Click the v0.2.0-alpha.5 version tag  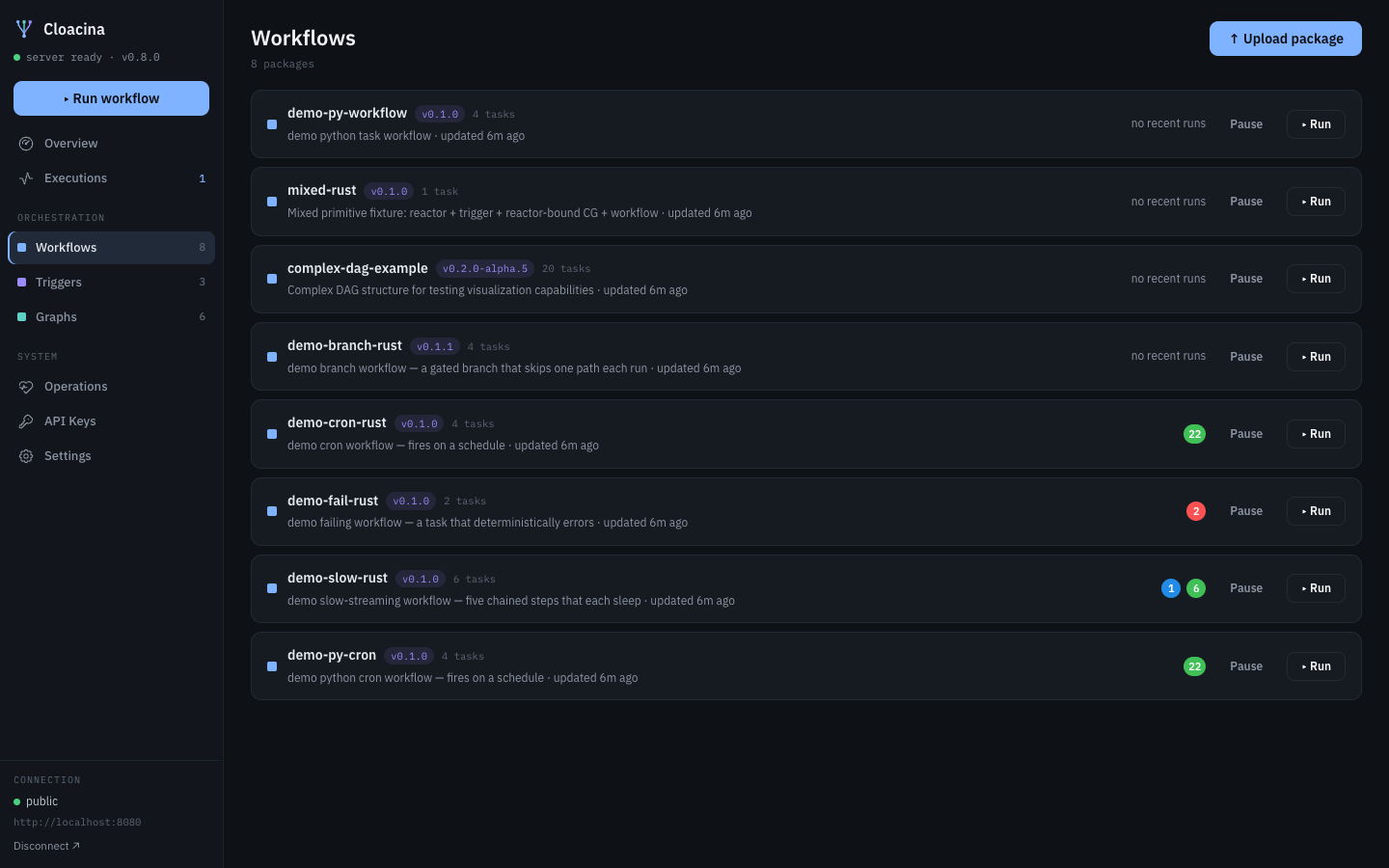485,269
